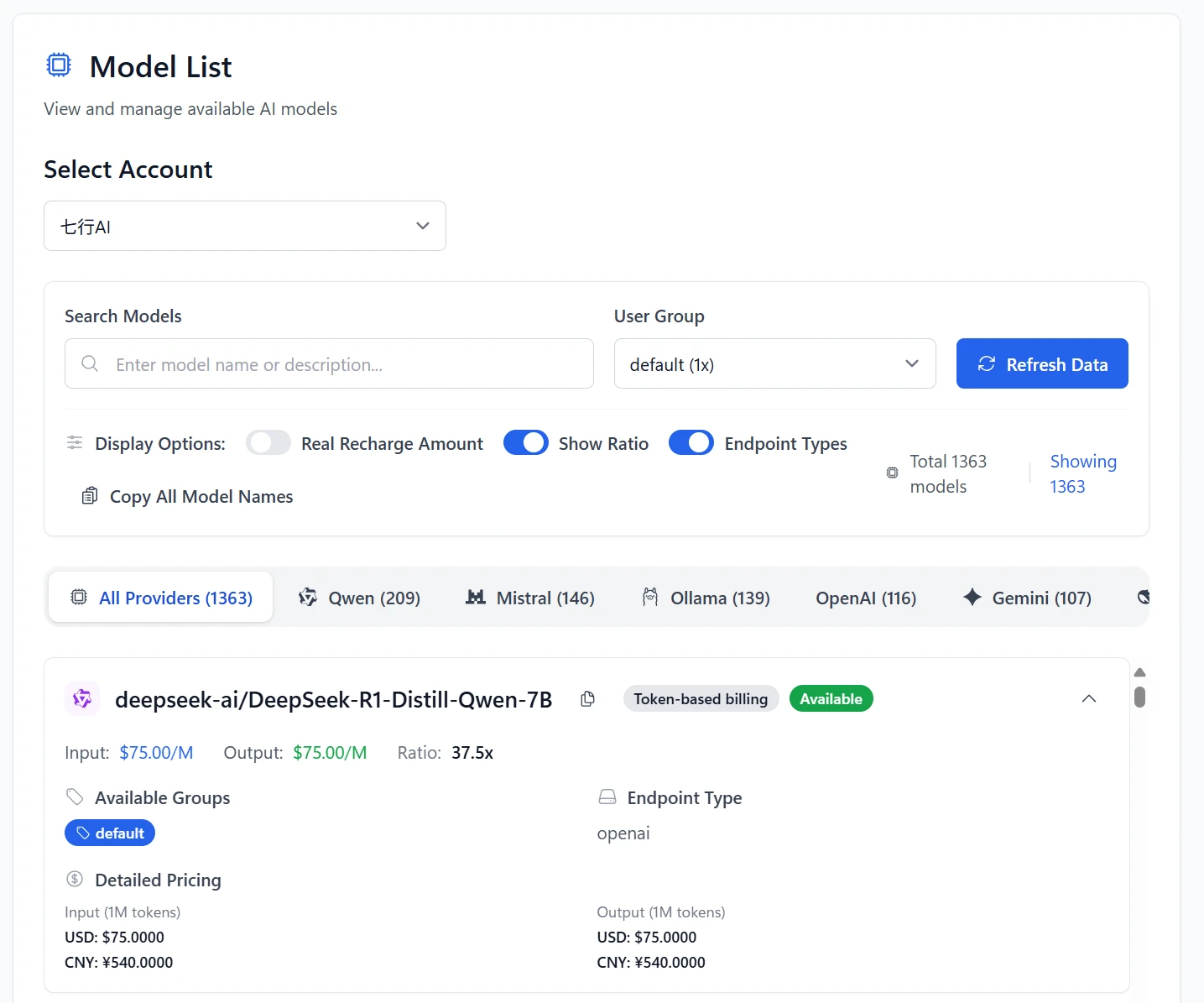This screenshot has height=1003, width=1204.
Task: Click the Mistral provider logo icon
Action: (x=476, y=597)
